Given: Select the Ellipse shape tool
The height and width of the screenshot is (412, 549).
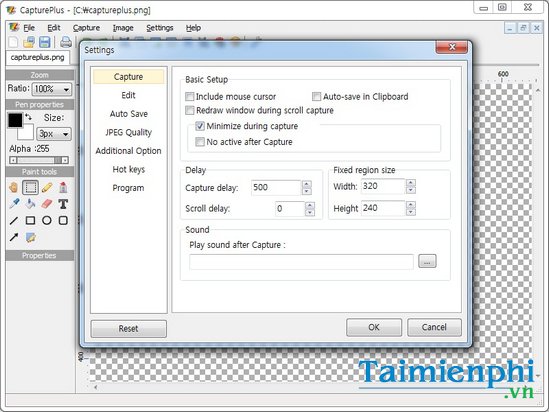Looking at the screenshot, I should [x=47, y=220].
